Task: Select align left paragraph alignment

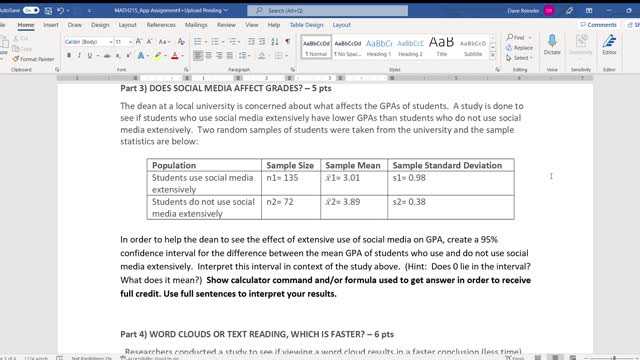Action: (x=198, y=56)
